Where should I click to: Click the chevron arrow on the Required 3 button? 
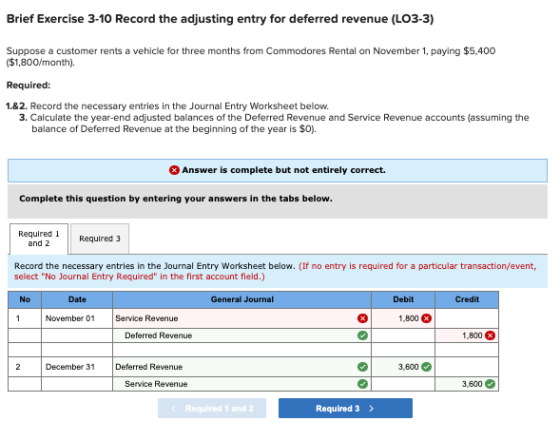coord(371,408)
